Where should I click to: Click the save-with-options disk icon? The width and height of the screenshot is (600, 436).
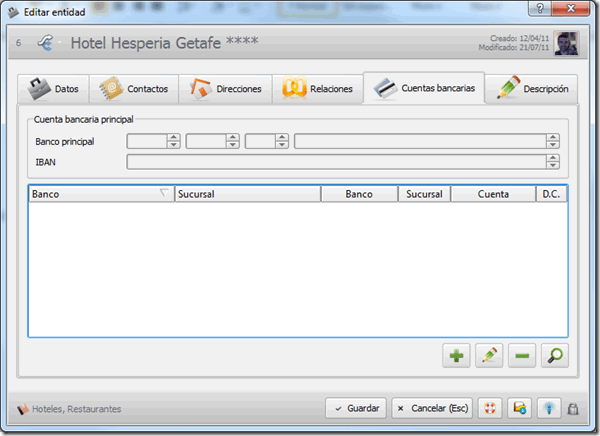click(520, 408)
